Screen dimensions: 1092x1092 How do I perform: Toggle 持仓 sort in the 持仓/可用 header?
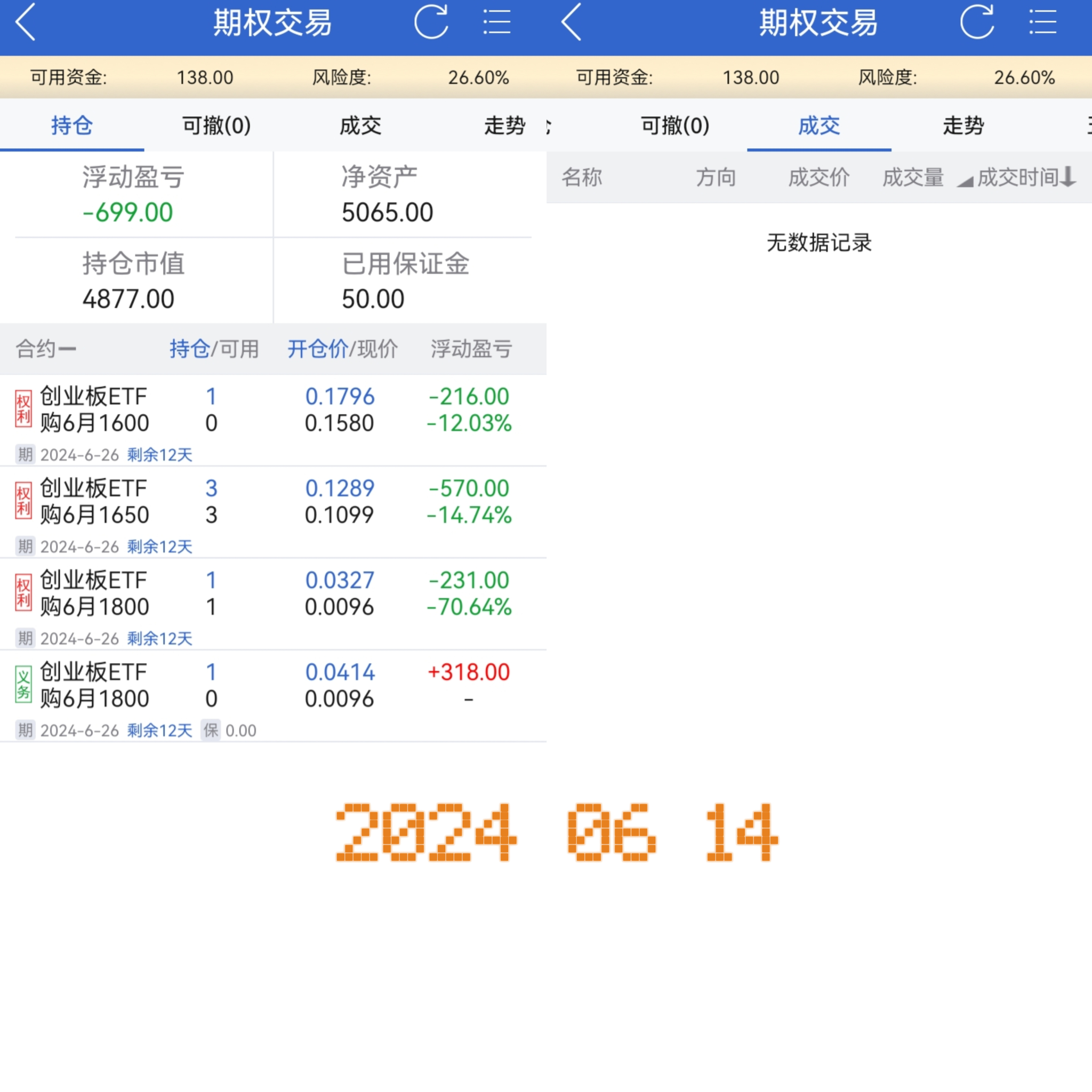tap(190, 349)
